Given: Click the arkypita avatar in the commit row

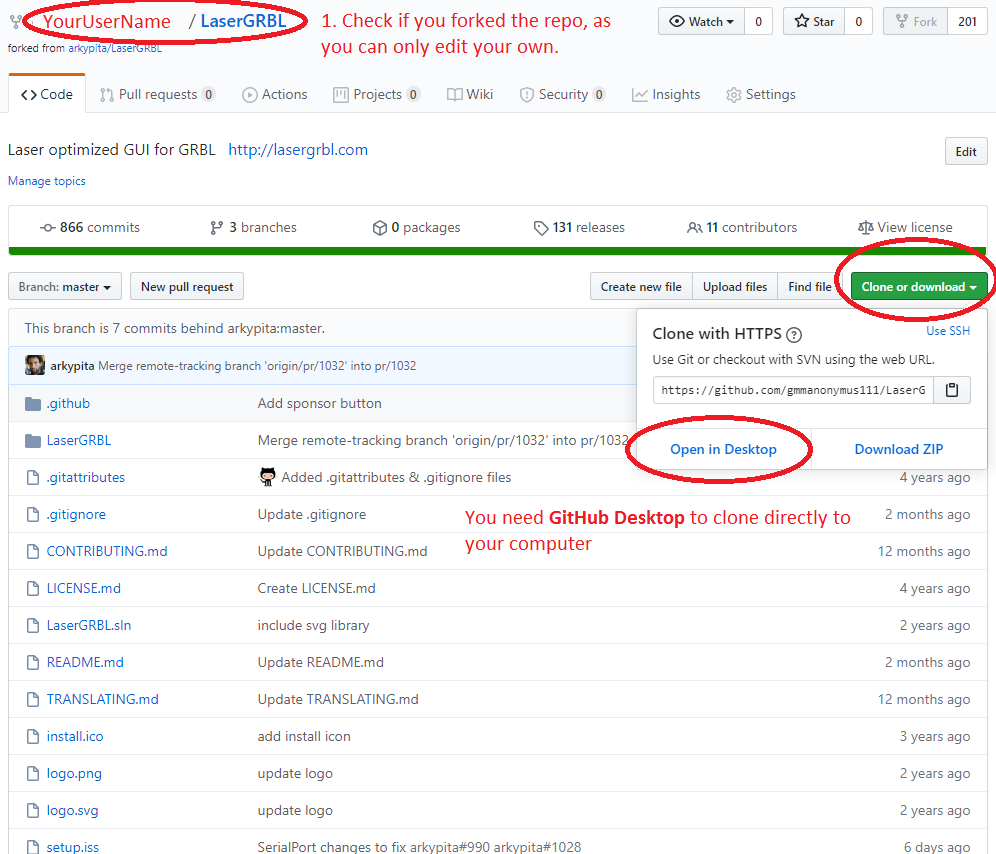Looking at the screenshot, I should pyautogui.click(x=35, y=365).
